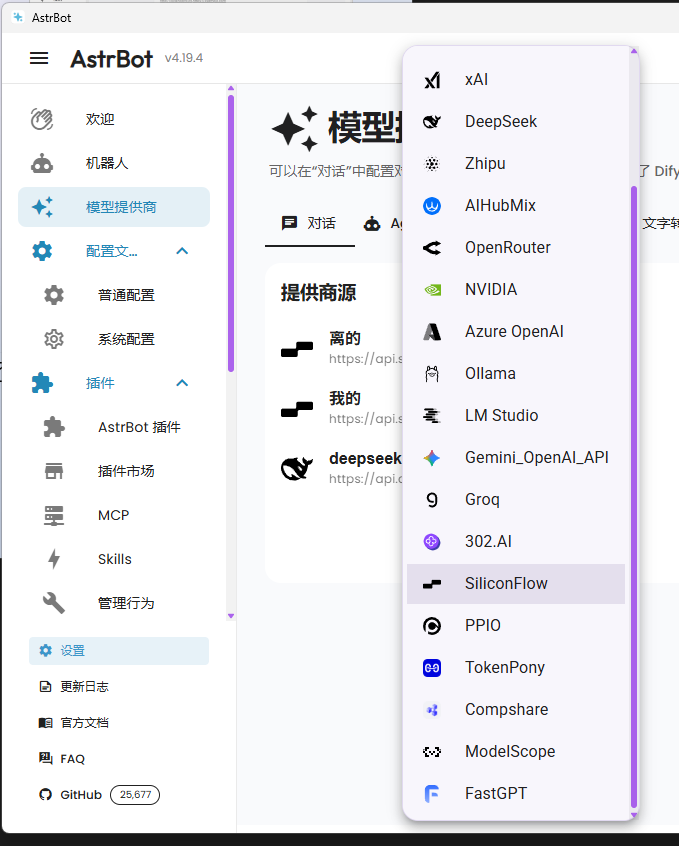The height and width of the screenshot is (846, 679).
Task: Click the Compshare logo icon
Action: point(432,710)
